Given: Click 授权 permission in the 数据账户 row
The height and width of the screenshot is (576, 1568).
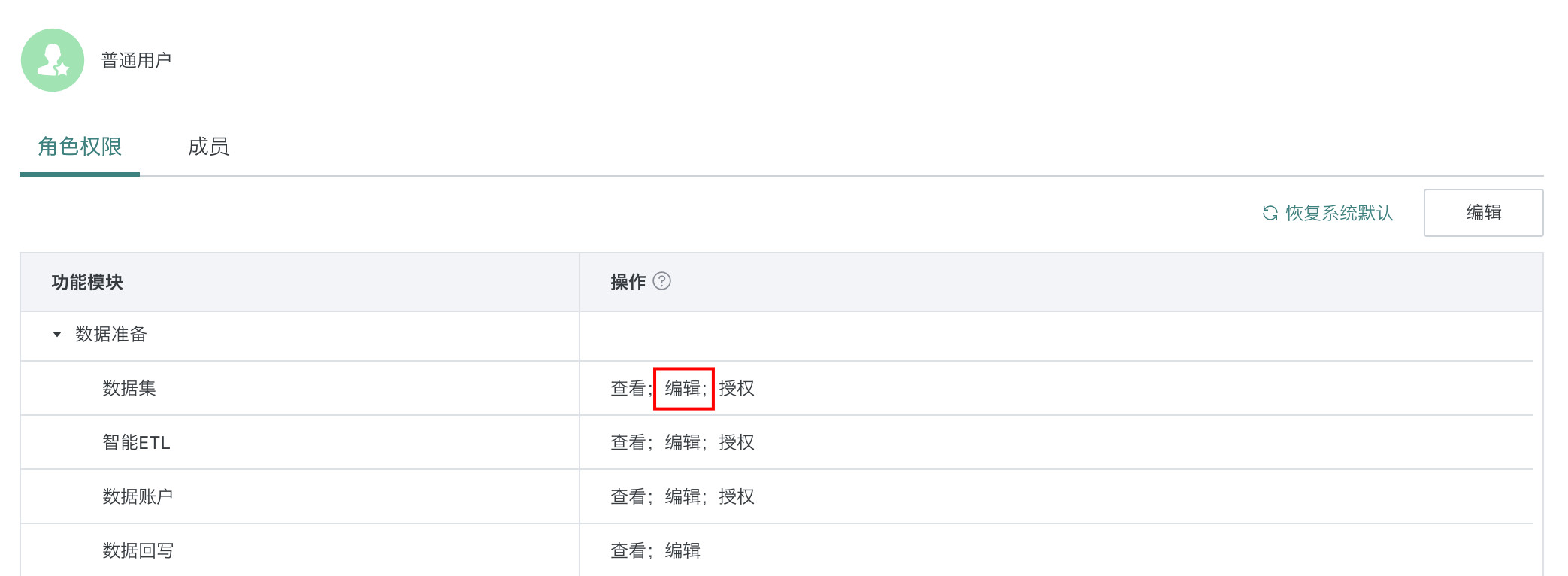Looking at the screenshot, I should [737, 496].
